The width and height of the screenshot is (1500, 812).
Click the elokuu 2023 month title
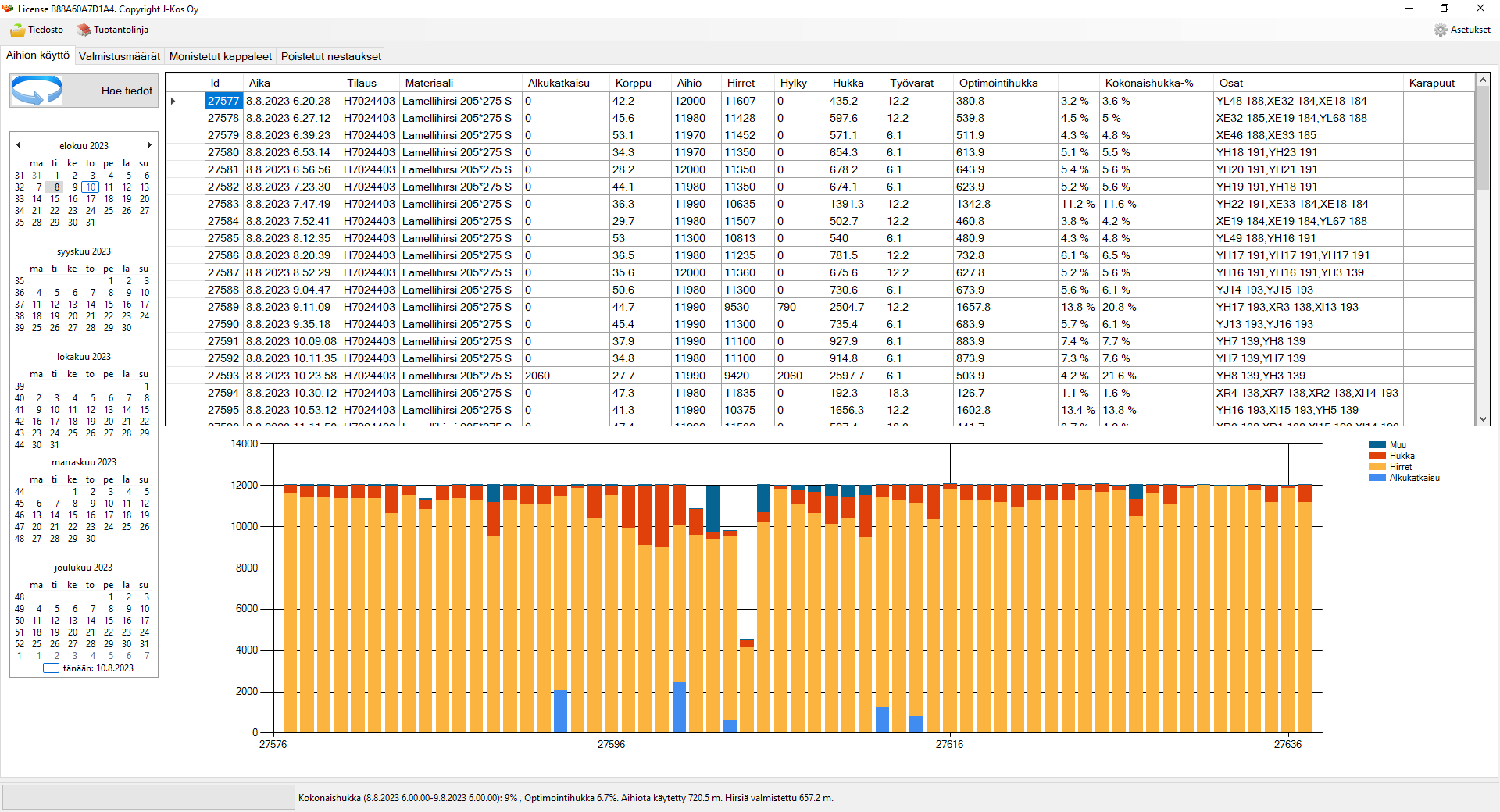pyautogui.click(x=84, y=146)
